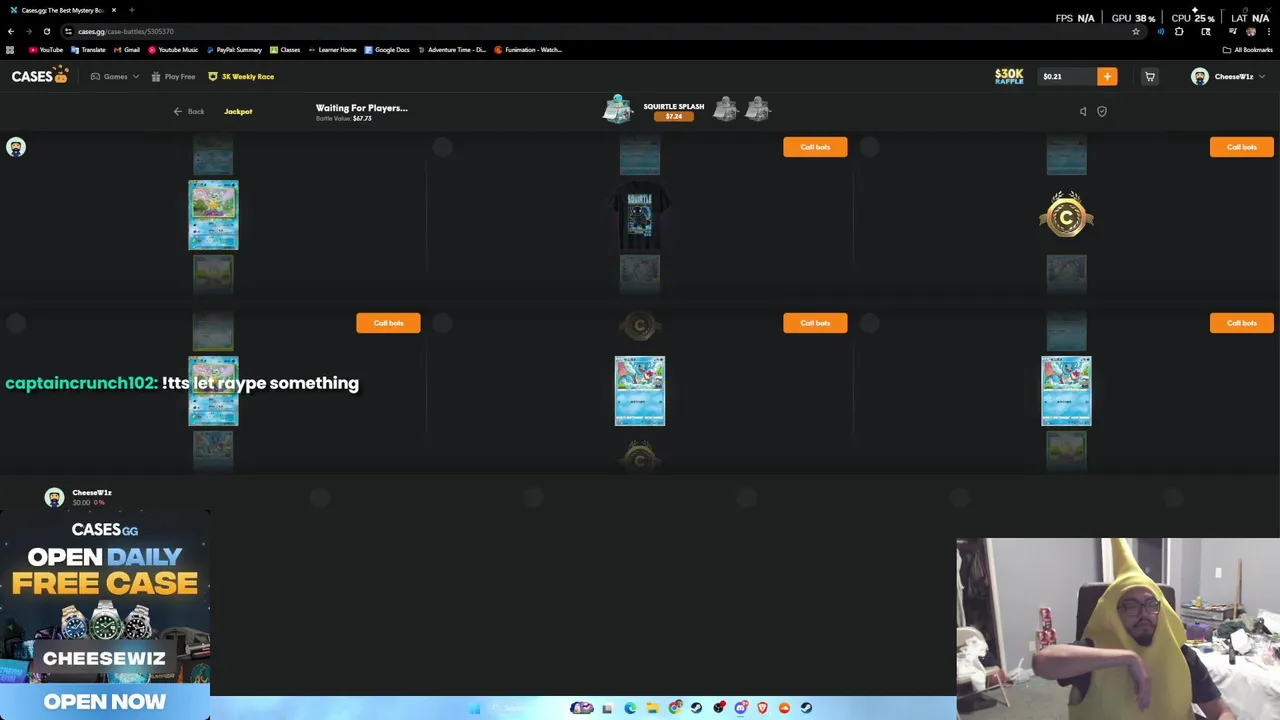Expand the CheeseW1z account dropdown

click(x=1261, y=77)
